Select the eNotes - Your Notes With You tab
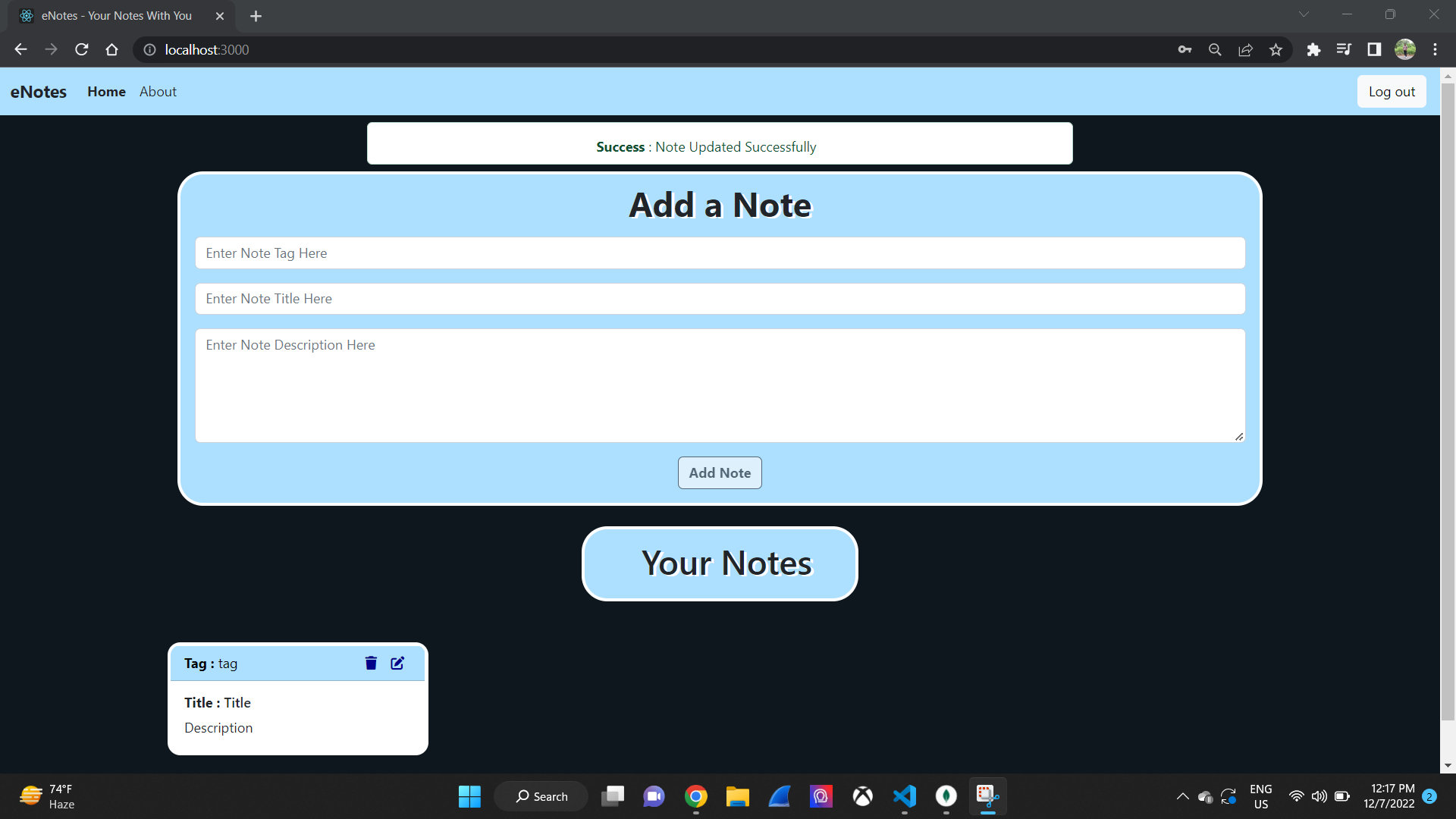The width and height of the screenshot is (1456, 819). coord(121,16)
